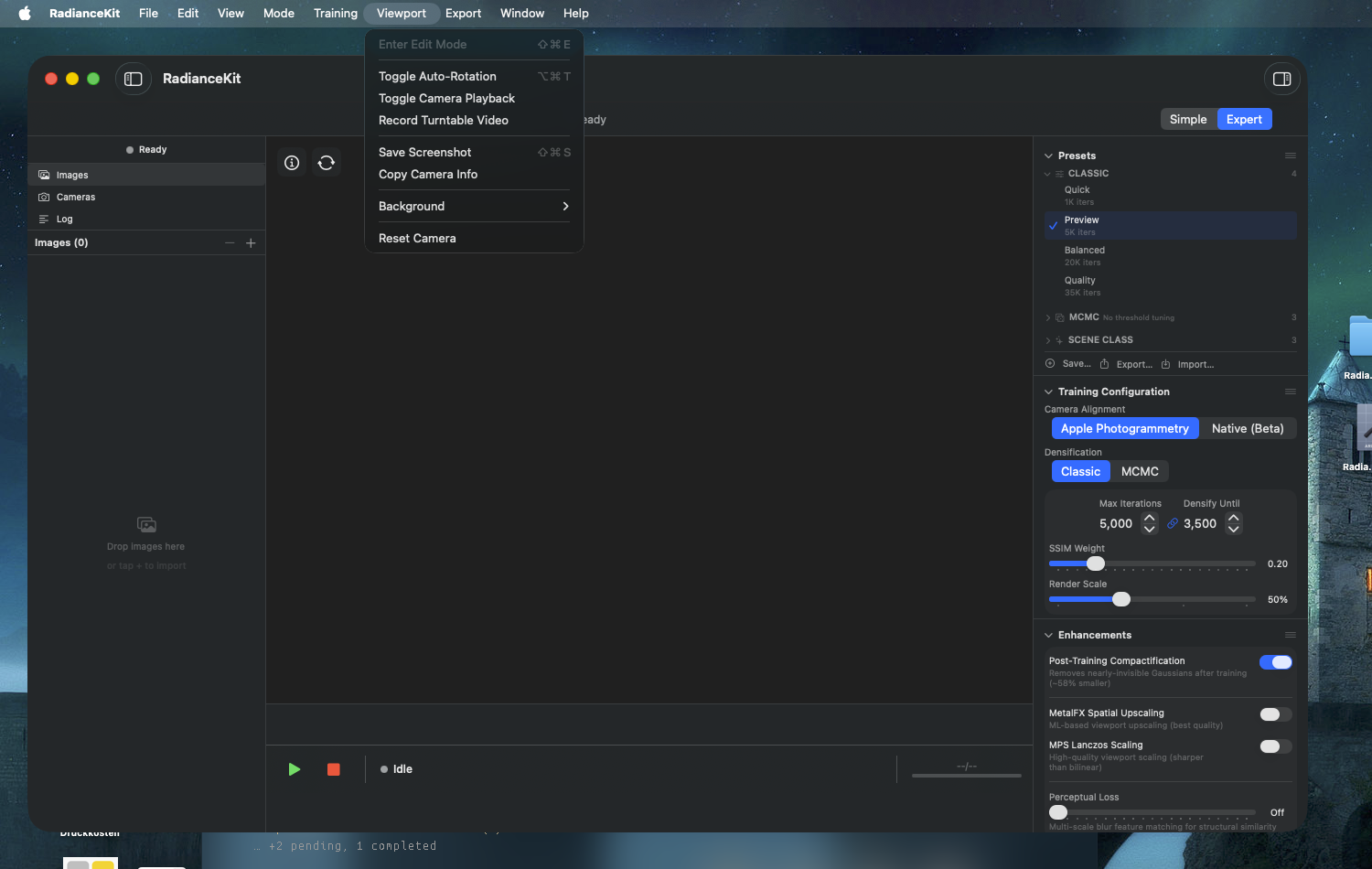Stop training with the red stop button
This screenshot has width=1372, height=869.
[x=334, y=769]
